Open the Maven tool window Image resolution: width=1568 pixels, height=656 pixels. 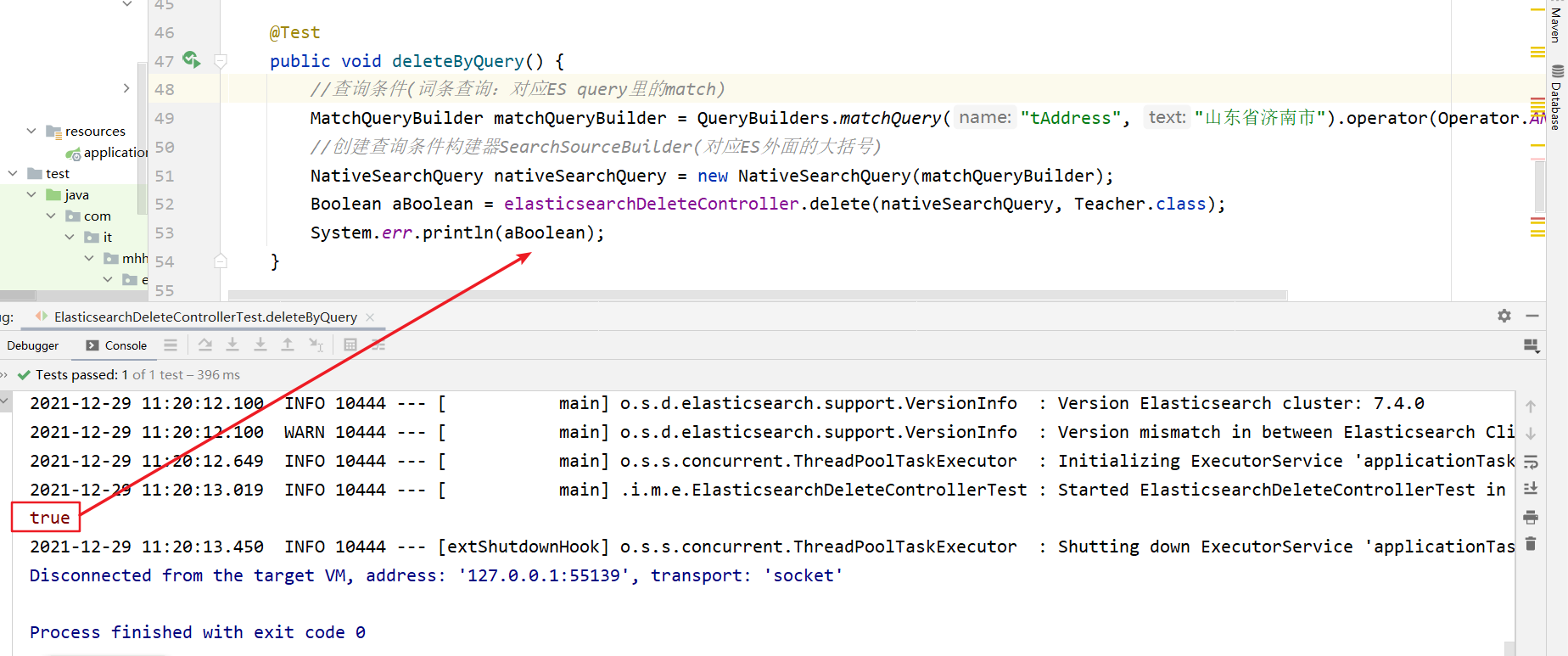point(1555,24)
